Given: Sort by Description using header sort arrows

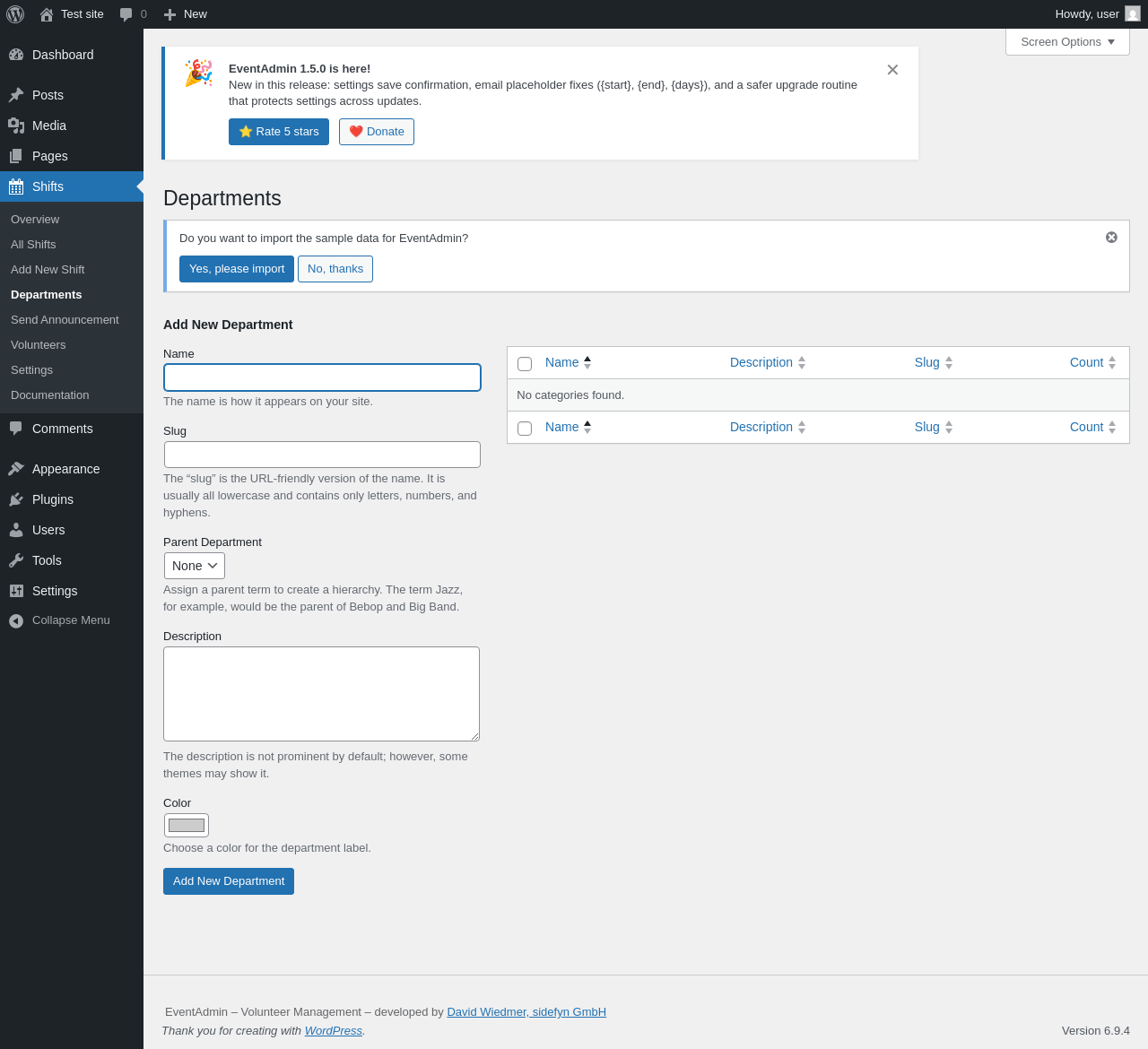Looking at the screenshot, I should pos(802,362).
